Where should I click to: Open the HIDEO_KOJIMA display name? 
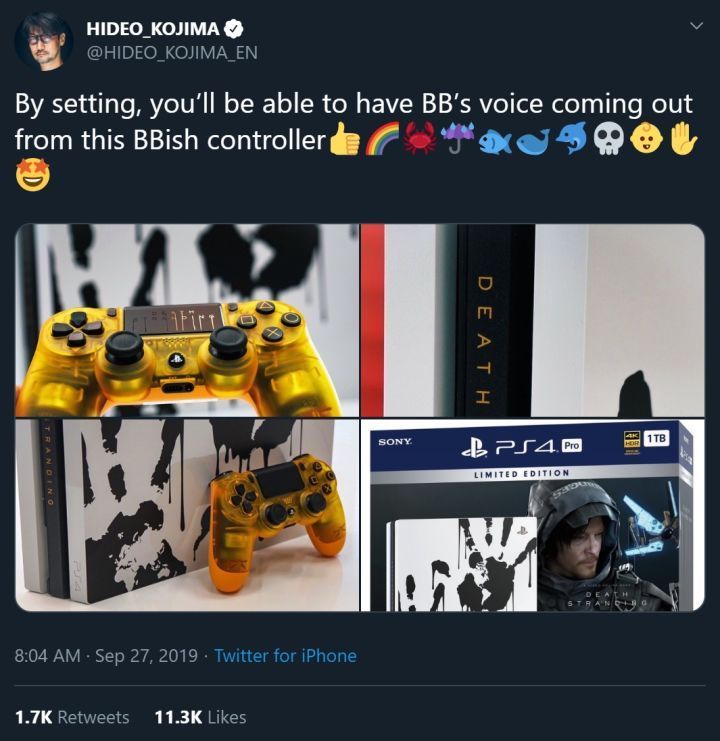[x=153, y=29]
